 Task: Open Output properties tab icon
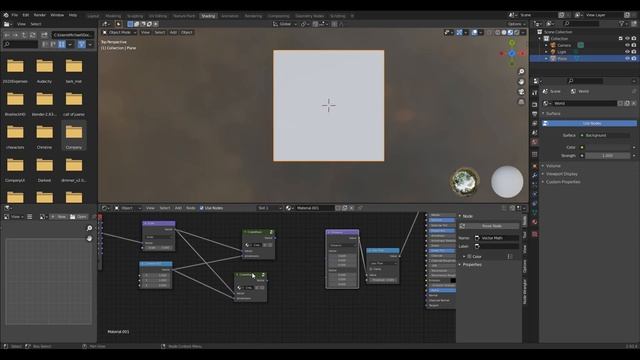(x=535, y=114)
